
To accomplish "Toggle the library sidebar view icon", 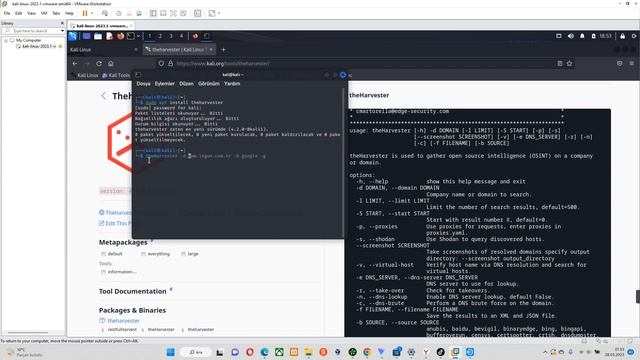I will click(x=153, y=13).
